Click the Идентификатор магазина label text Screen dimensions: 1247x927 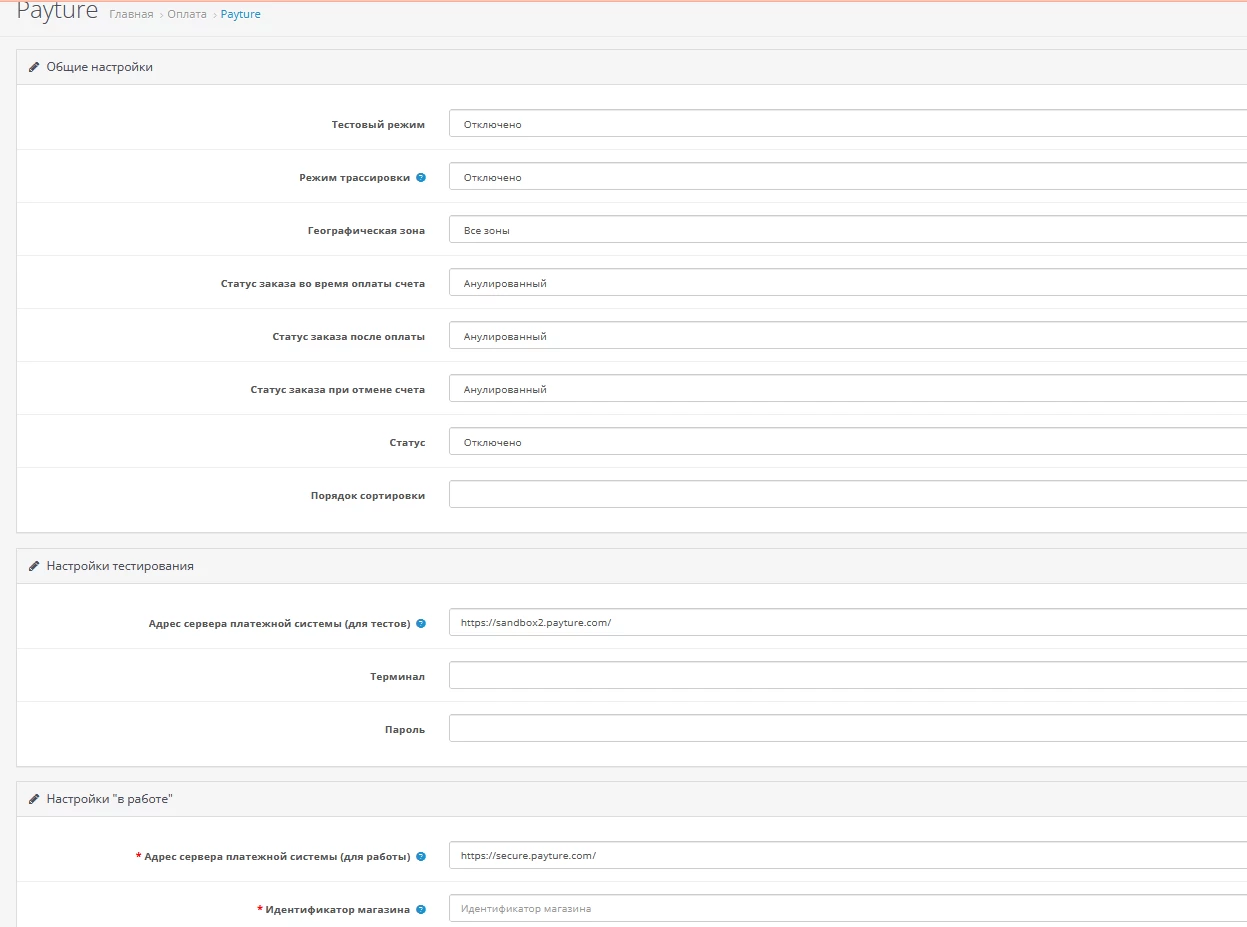pyautogui.click(x=338, y=909)
